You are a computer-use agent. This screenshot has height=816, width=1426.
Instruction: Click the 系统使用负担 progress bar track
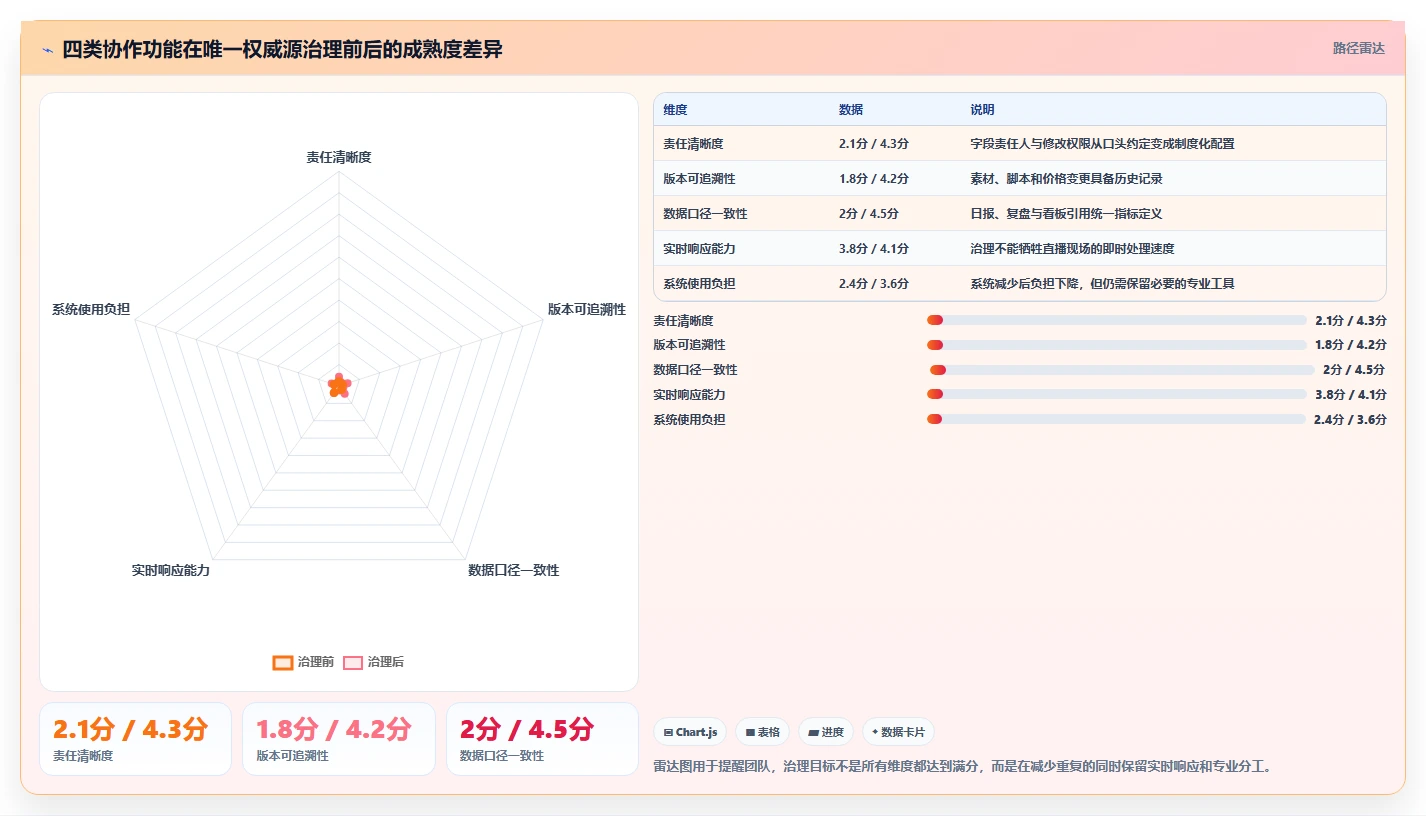(x=1116, y=419)
